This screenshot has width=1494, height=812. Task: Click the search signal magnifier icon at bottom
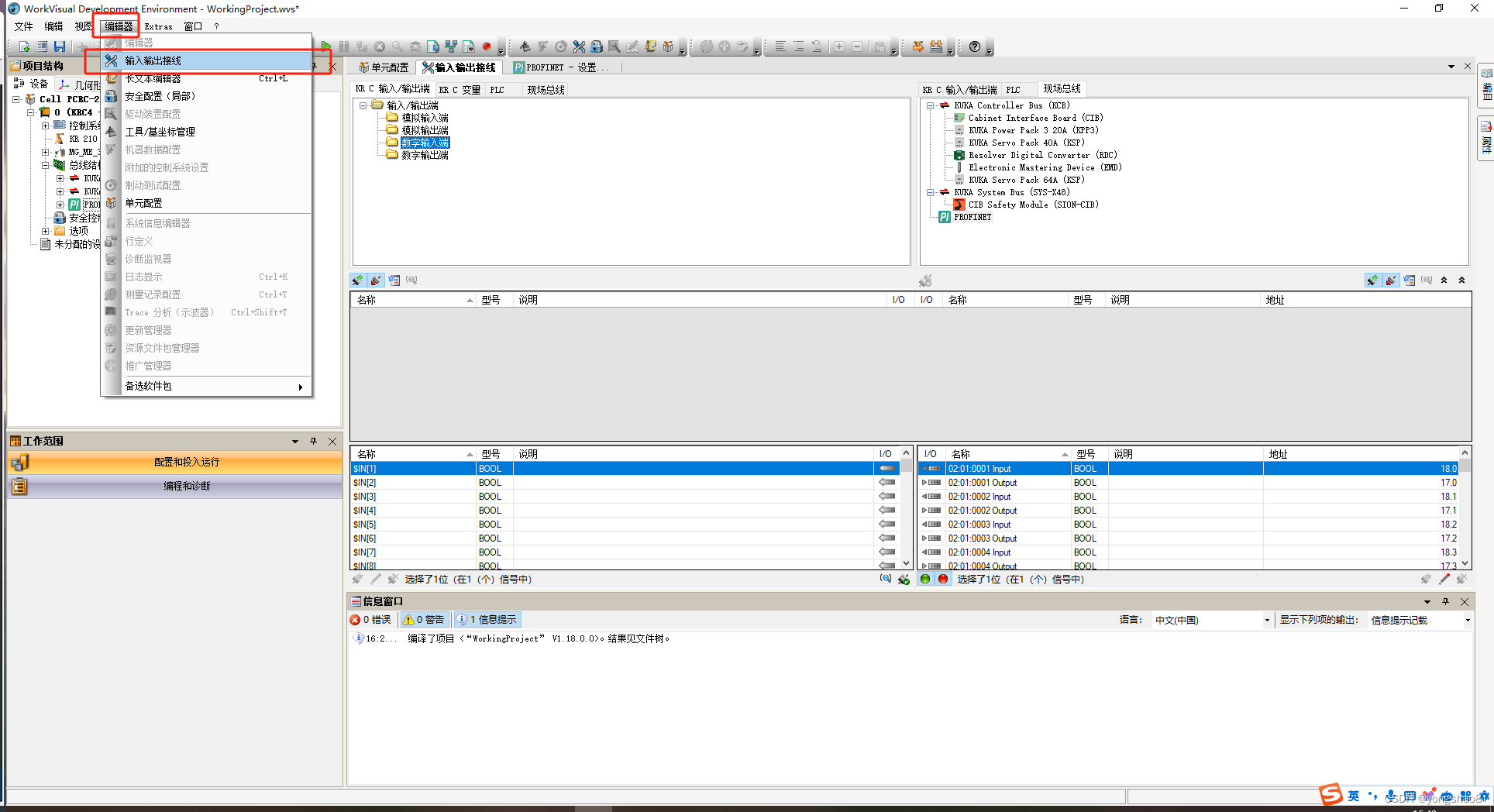click(886, 579)
